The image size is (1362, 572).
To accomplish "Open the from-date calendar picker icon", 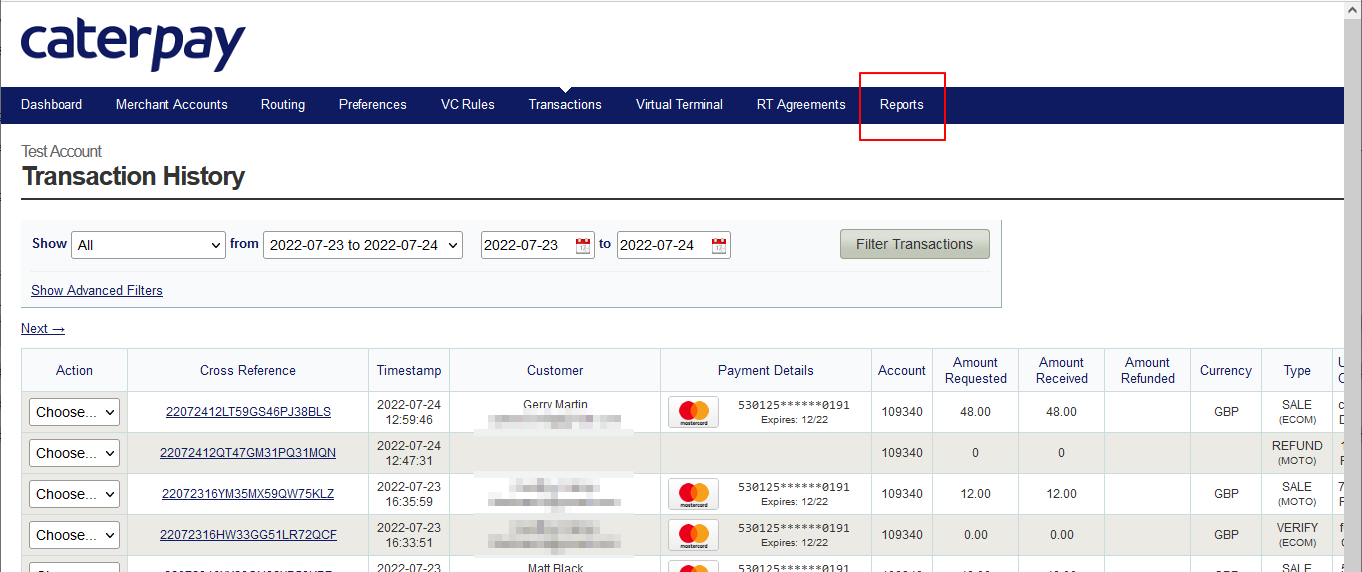I will pyautogui.click(x=583, y=246).
